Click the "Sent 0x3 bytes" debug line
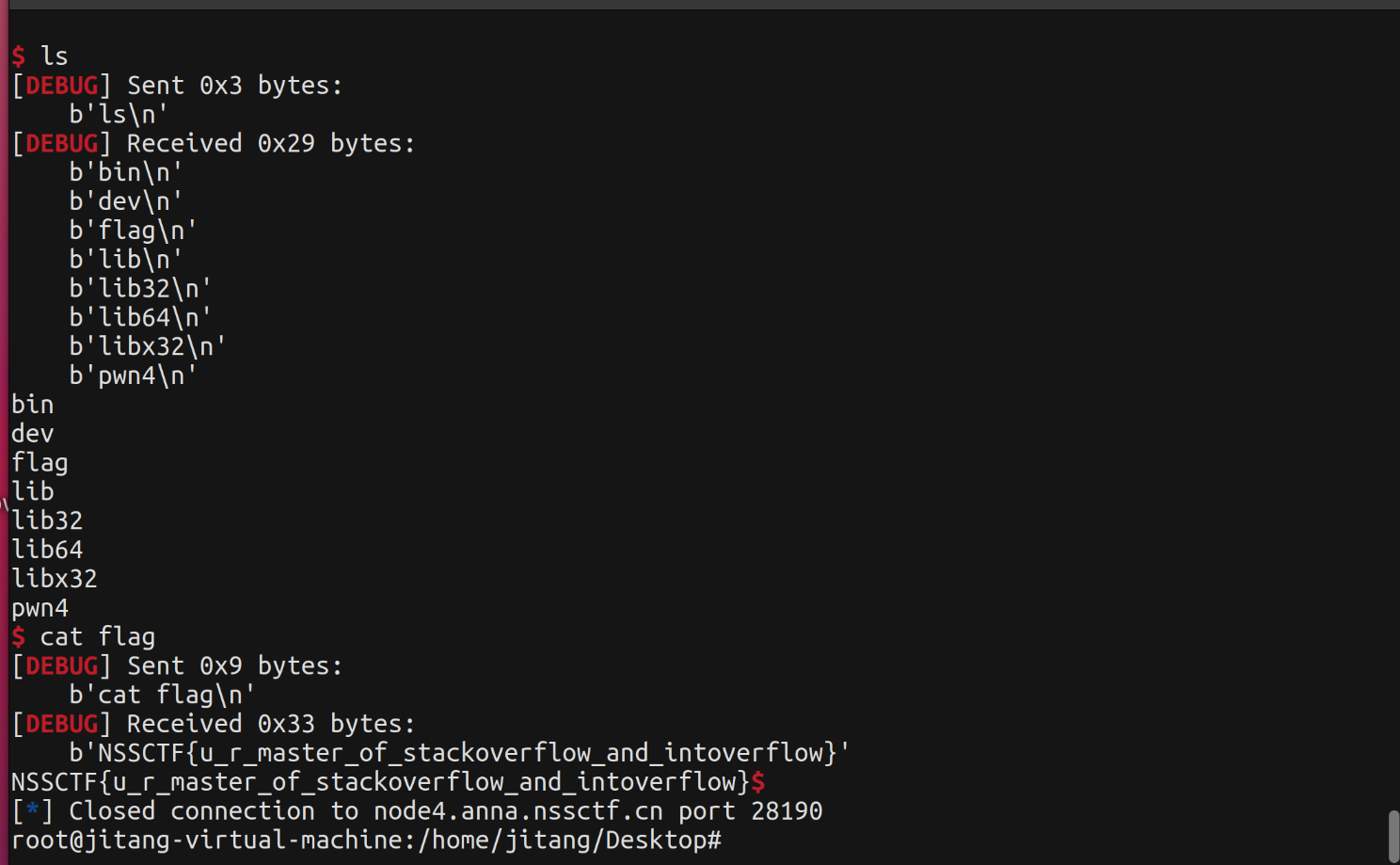Image resolution: width=1400 pixels, height=865 pixels. [234, 86]
